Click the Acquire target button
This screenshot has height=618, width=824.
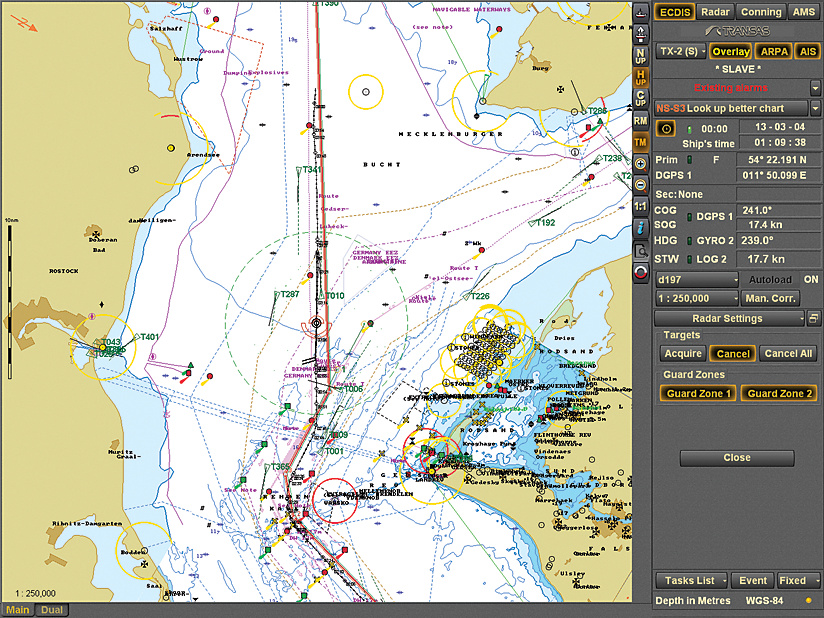(x=682, y=353)
